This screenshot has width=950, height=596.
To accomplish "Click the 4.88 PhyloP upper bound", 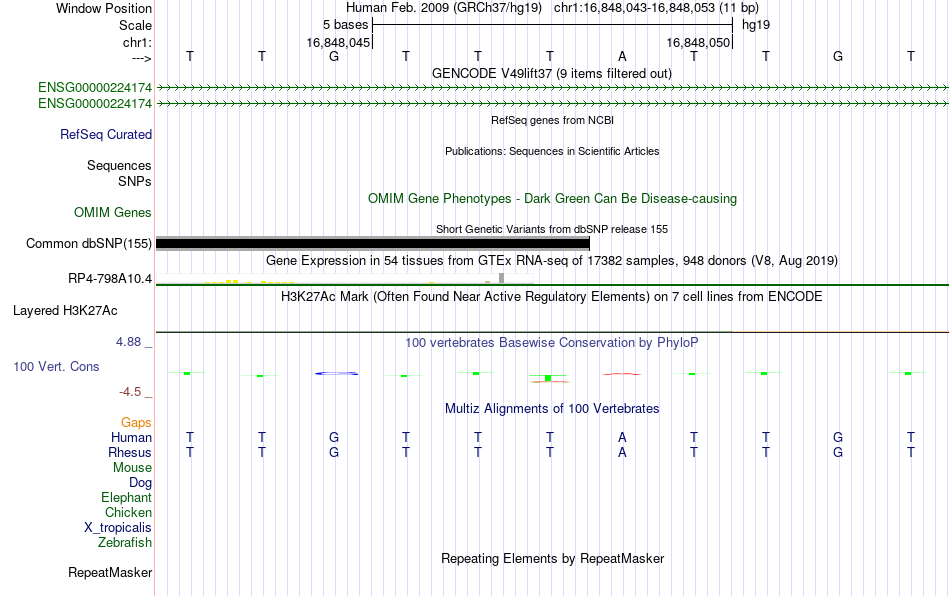I will tap(128, 342).
